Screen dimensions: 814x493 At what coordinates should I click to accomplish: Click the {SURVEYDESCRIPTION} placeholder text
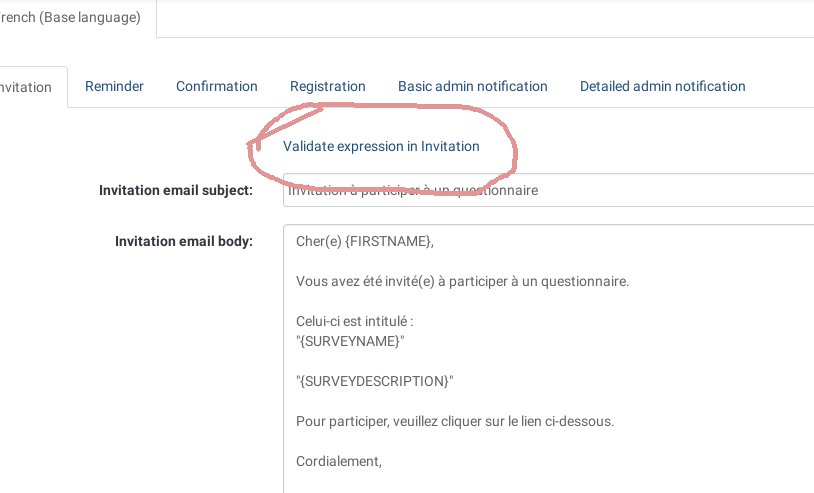(375, 381)
